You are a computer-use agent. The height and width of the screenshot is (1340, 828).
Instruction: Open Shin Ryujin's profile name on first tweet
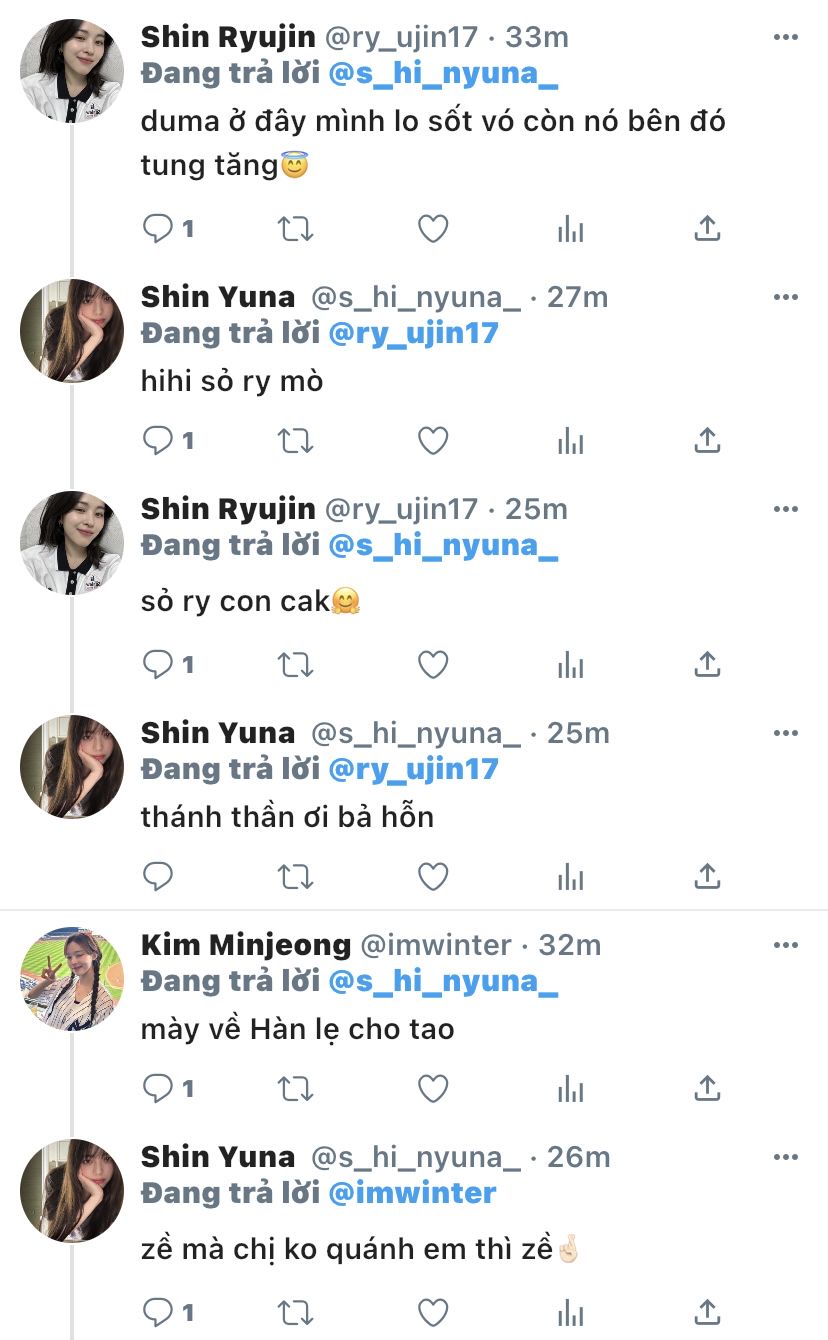click(x=228, y=37)
